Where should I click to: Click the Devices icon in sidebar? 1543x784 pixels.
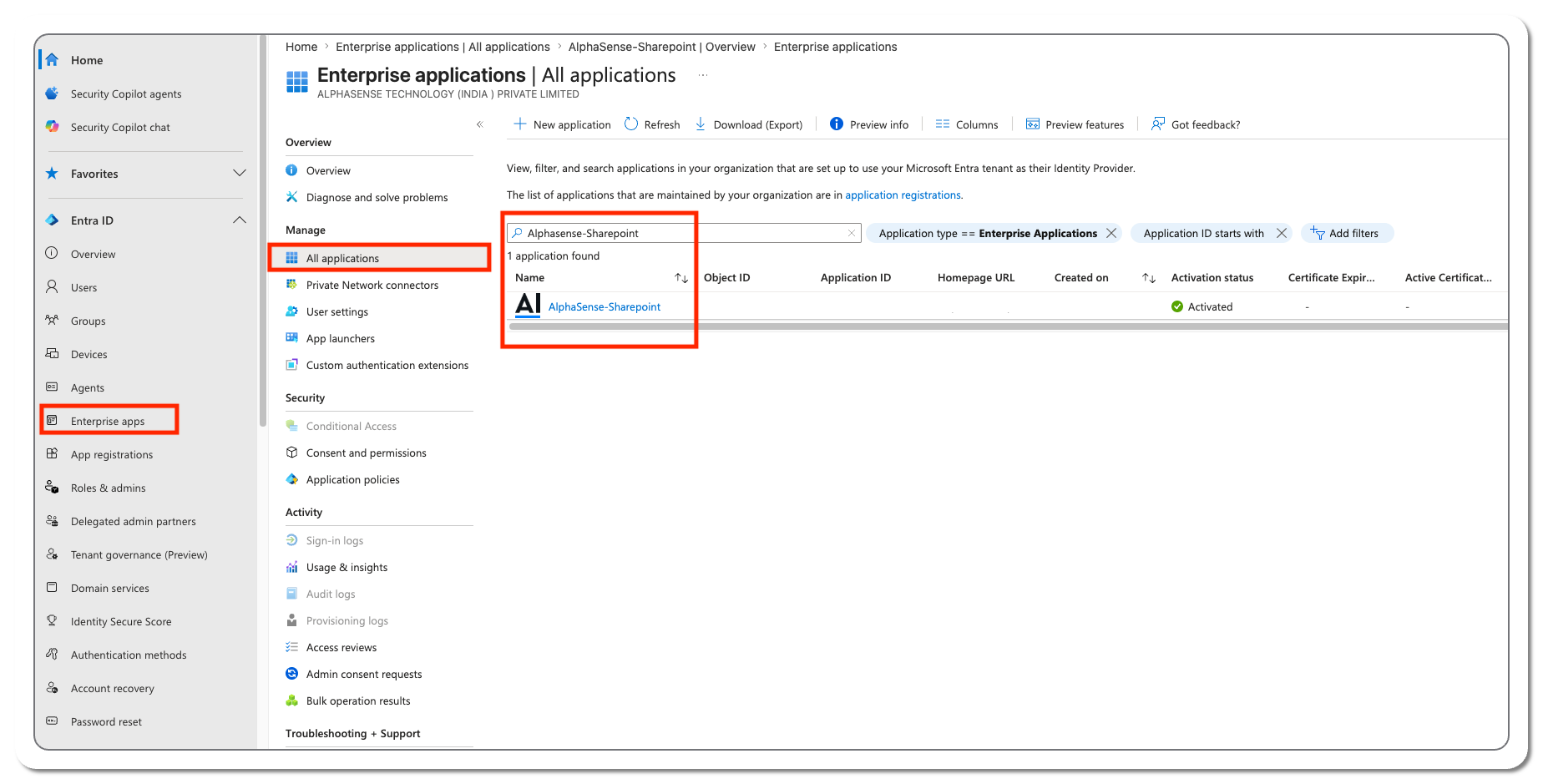52,354
